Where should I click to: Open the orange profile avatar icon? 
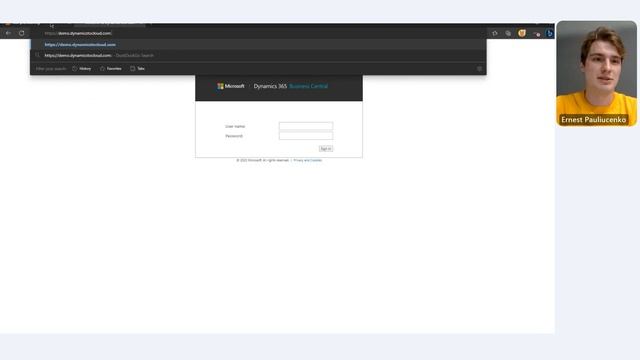point(522,33)
